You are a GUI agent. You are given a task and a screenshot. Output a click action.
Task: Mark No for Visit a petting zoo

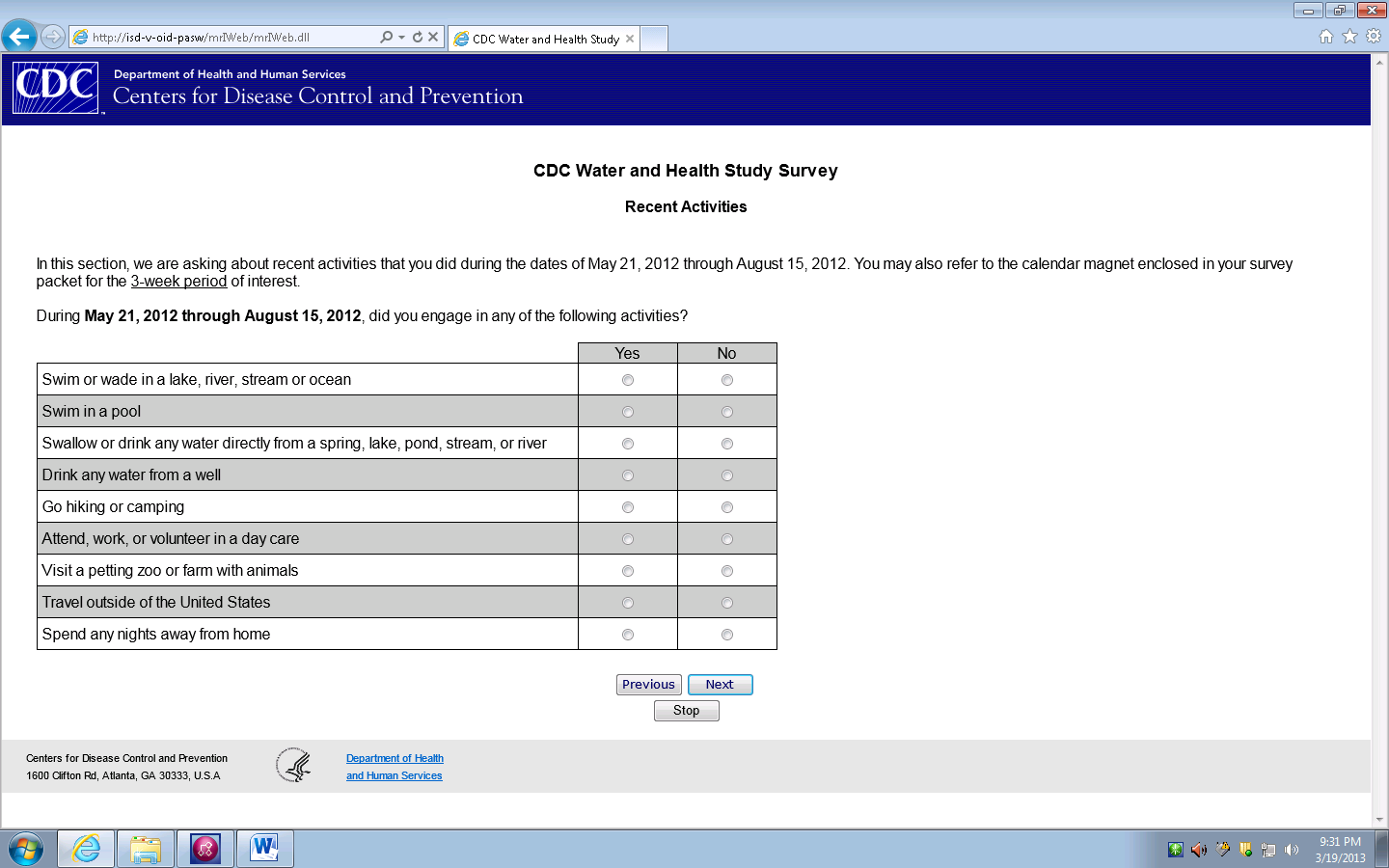(727, 571)
